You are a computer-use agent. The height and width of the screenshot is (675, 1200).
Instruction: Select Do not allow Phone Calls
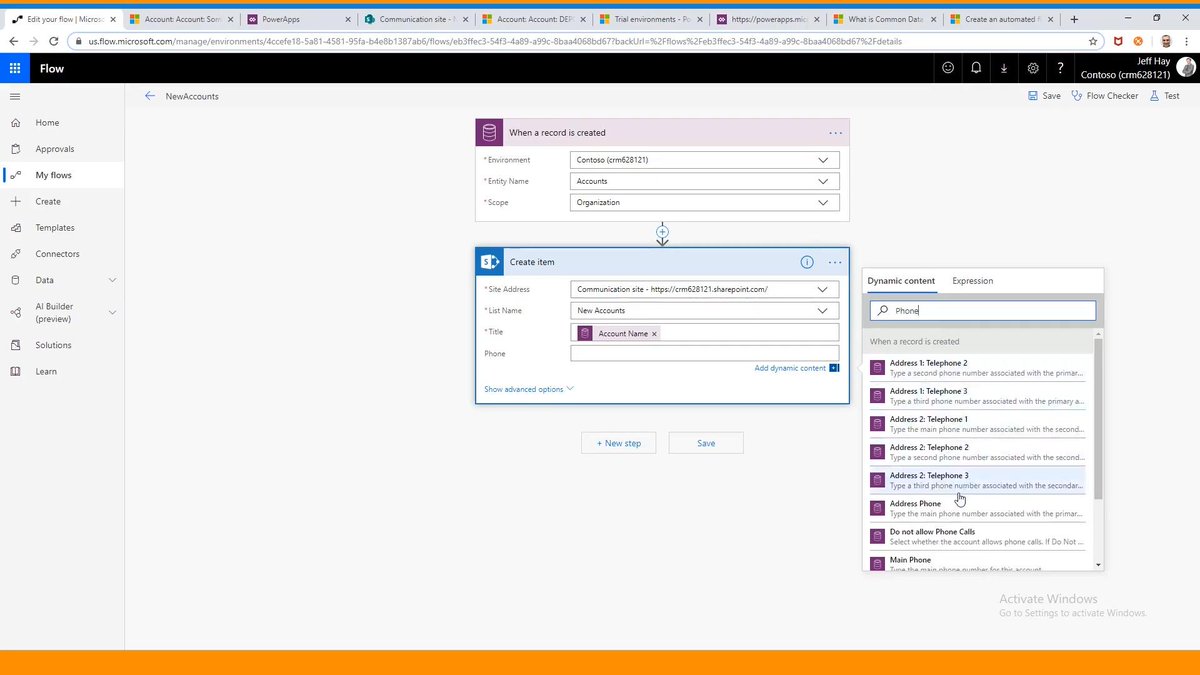(x=976, y=536)
